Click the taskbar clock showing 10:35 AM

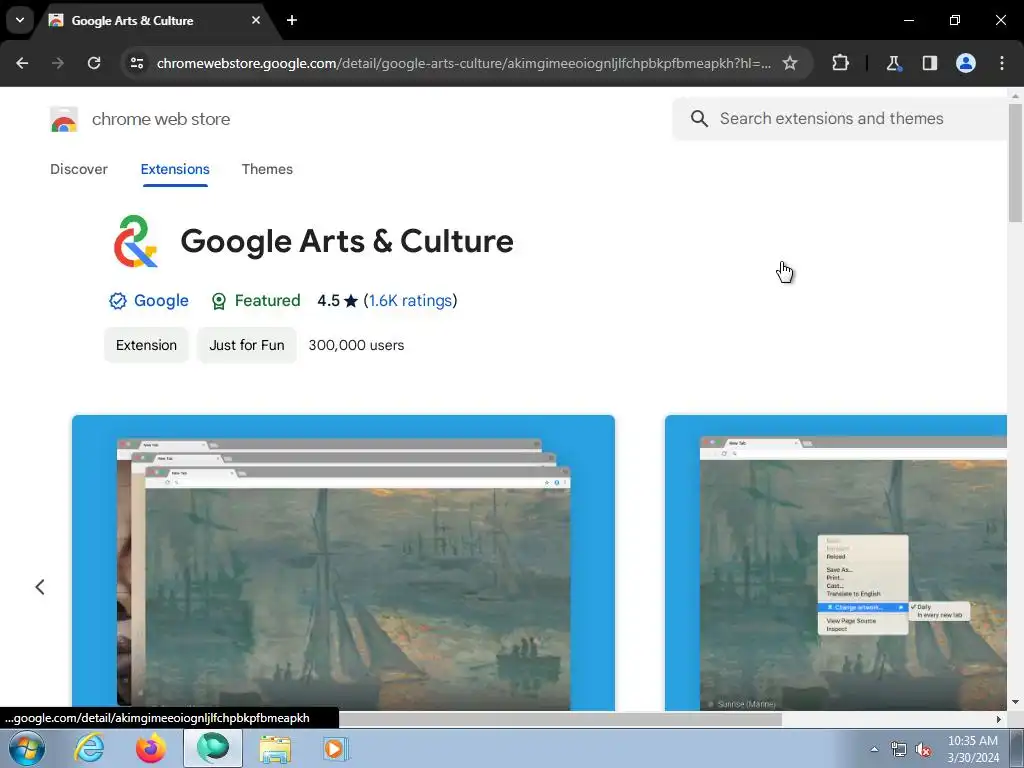[973, 749]
